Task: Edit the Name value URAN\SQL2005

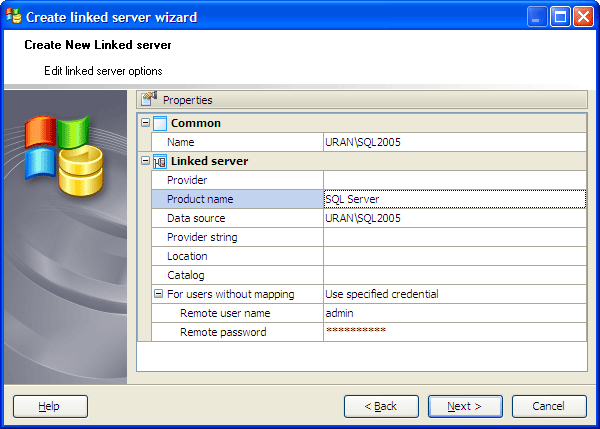Action: [455, 142]
